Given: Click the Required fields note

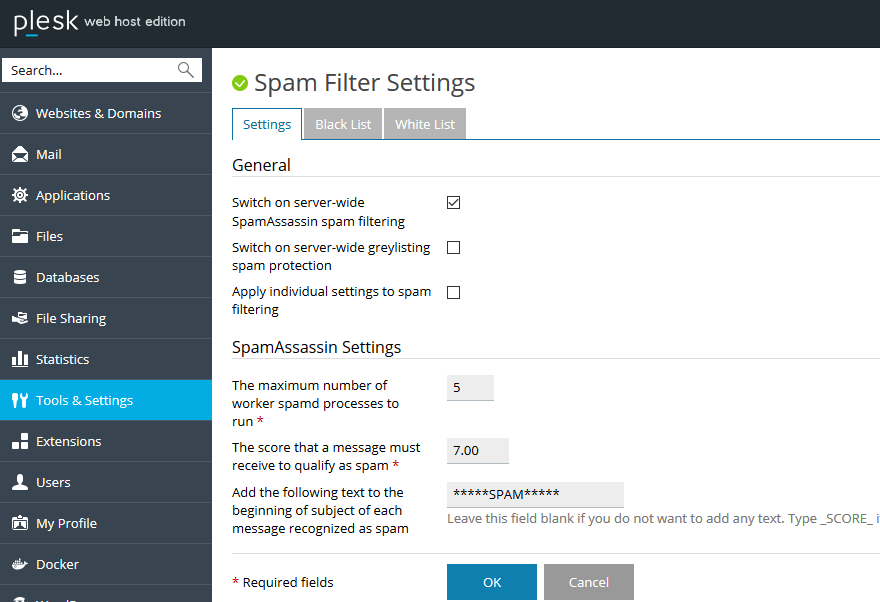Looking at the screenshot, I should click(283, 582).
